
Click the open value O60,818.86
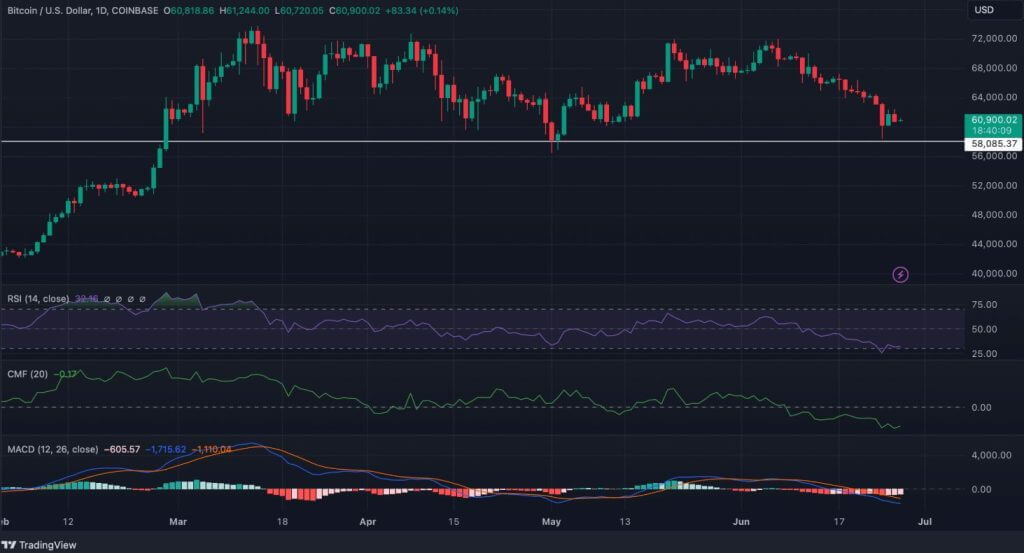(x=189, y=10)
